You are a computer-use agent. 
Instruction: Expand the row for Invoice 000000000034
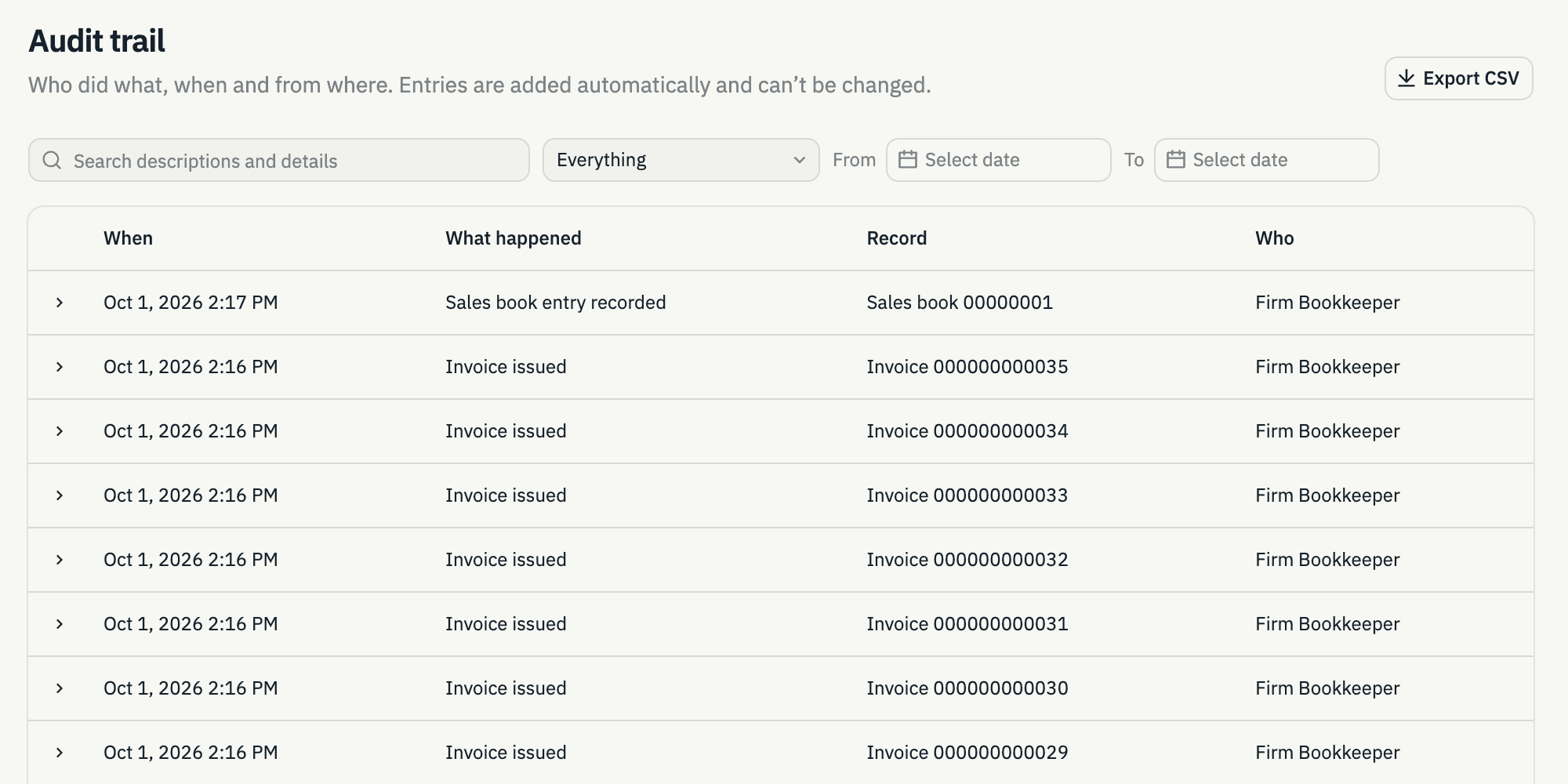[x=60, y=431]
